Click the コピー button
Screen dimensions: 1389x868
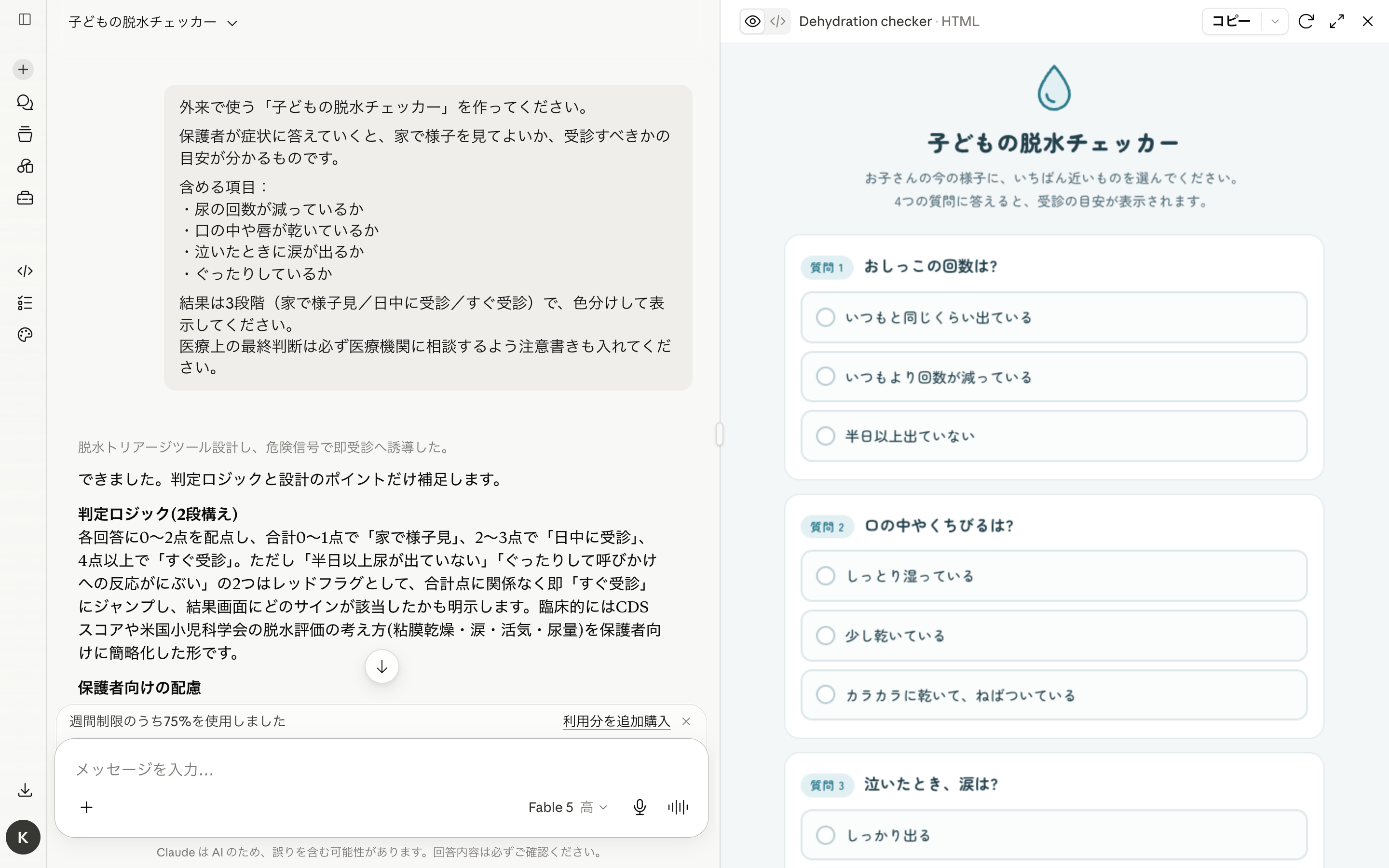[1231, 22]
